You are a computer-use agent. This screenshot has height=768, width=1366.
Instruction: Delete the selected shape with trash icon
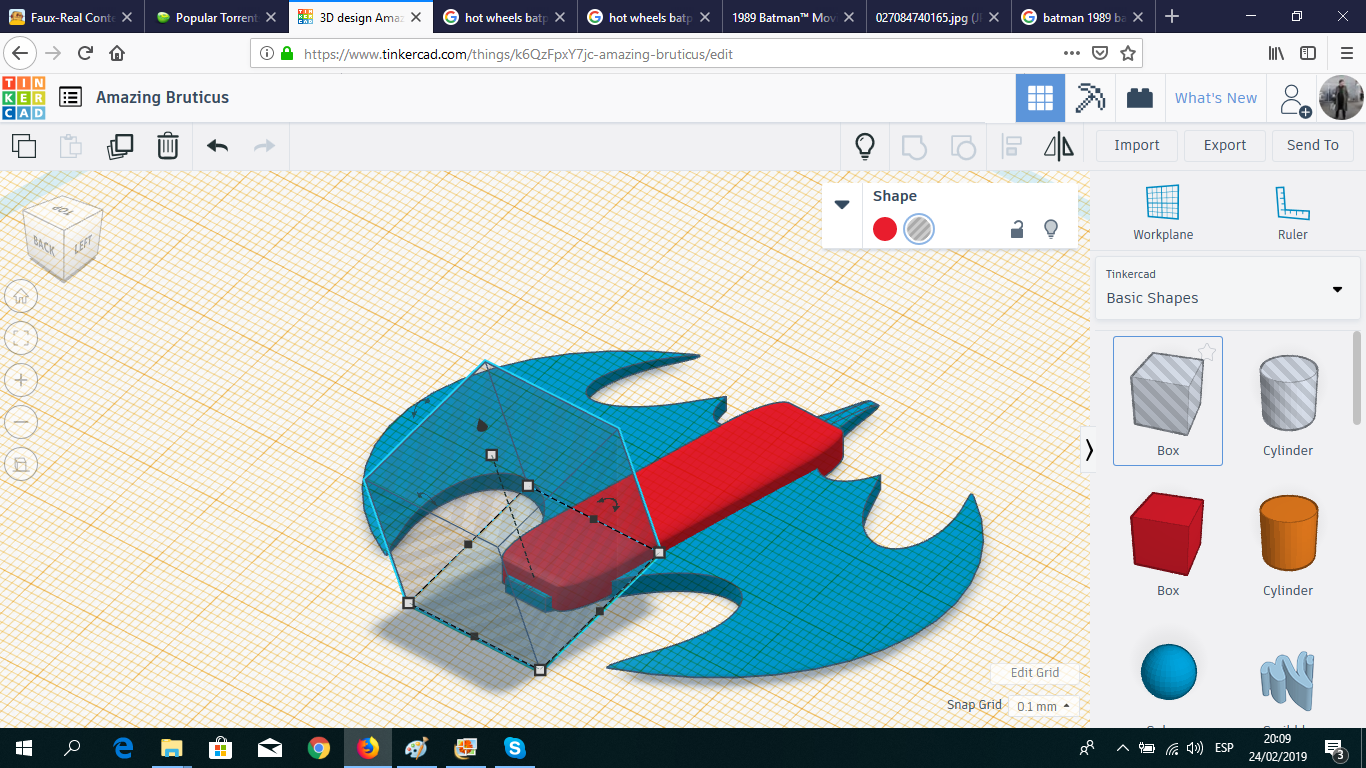[168, 146]
